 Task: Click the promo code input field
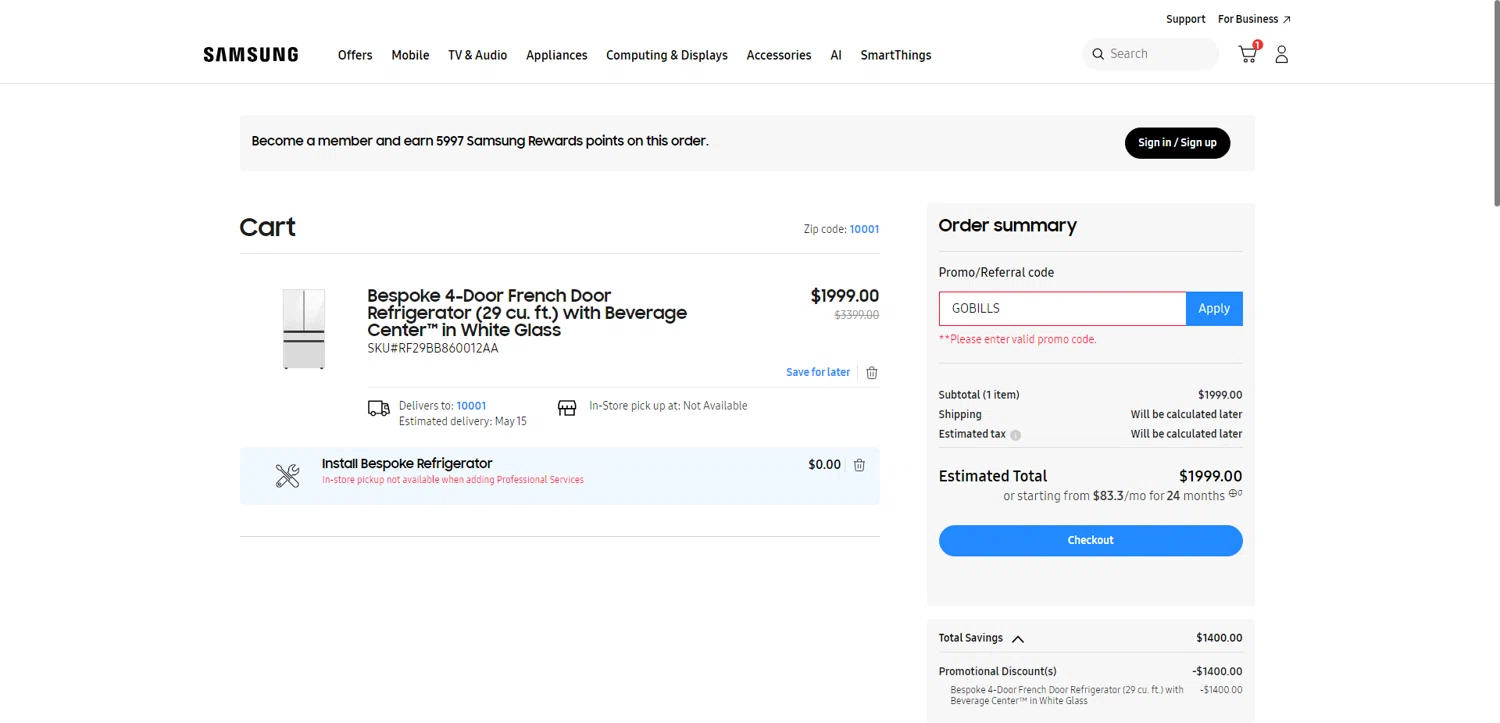pyautogui.click(x=1062, y=309)
